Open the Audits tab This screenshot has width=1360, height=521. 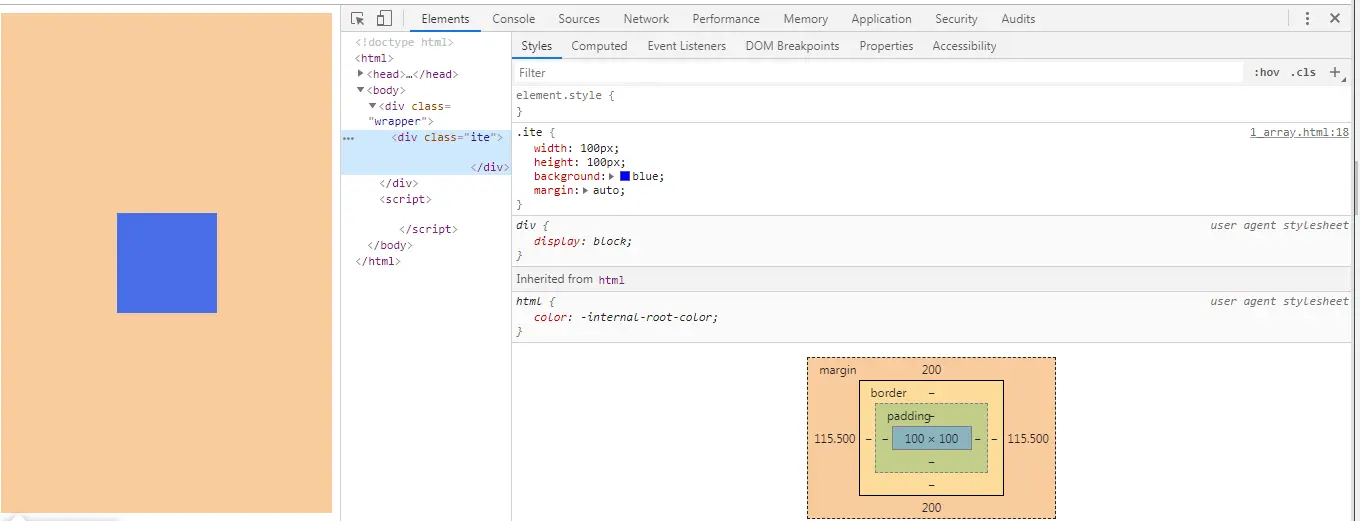tap(1018, 19)
